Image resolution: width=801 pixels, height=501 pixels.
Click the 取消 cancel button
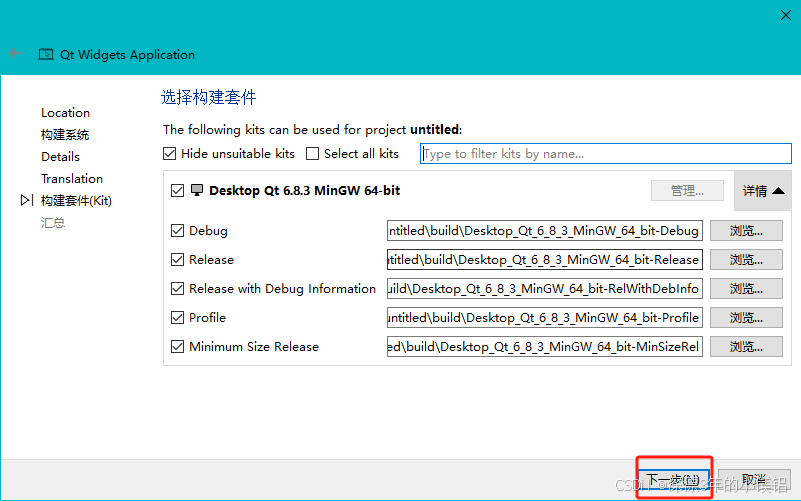coord(754,480)
